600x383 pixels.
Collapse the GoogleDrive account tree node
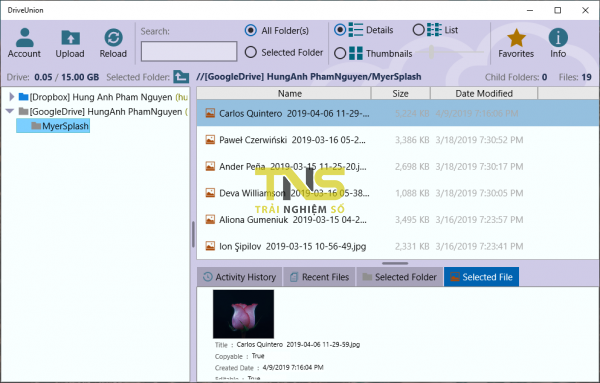click(10, 111)
